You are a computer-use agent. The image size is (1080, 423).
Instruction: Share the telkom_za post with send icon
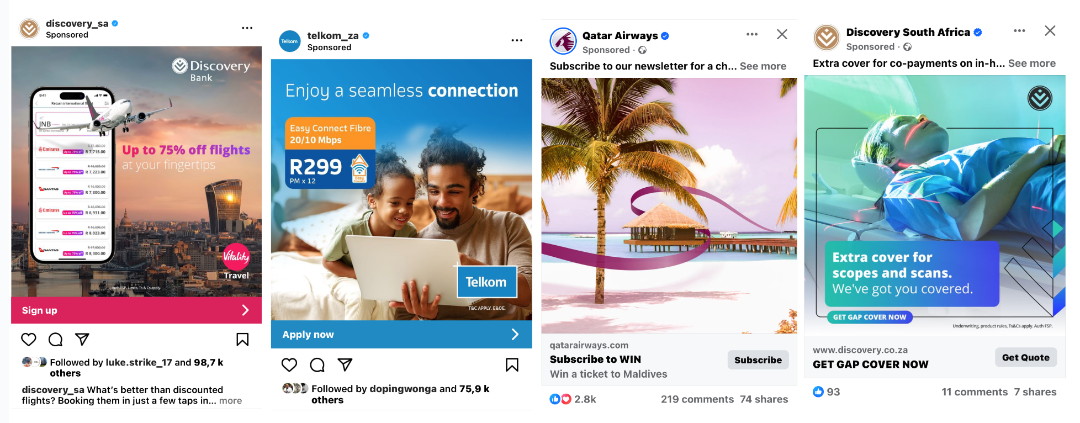[x=345, y=364]
